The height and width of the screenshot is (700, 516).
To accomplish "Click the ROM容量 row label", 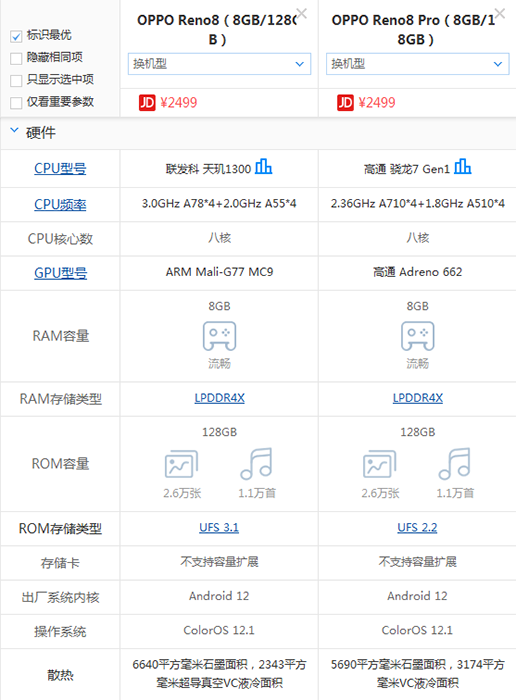I will coord(60,464).
